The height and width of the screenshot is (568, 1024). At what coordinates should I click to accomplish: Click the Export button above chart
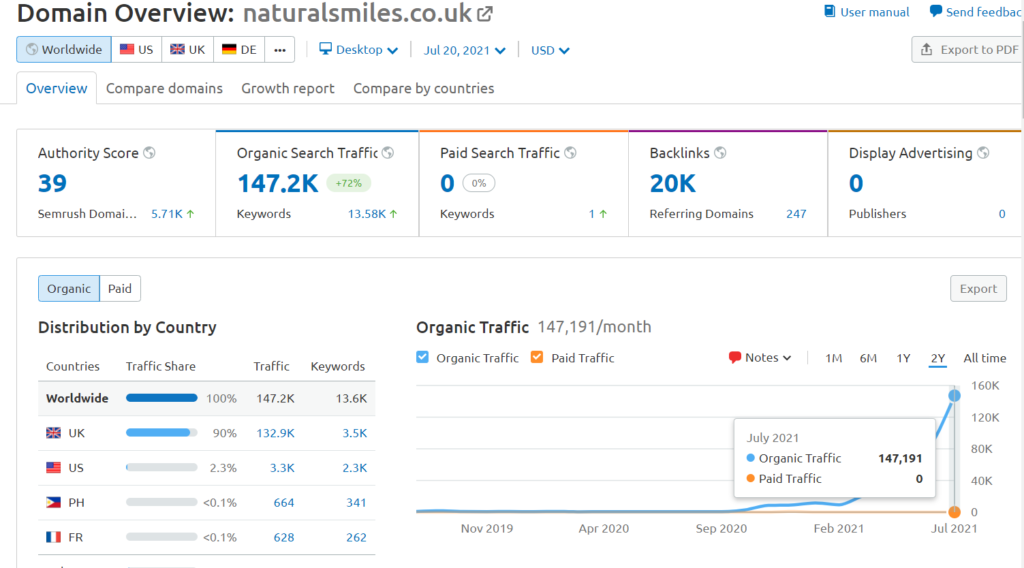point(978,289)
